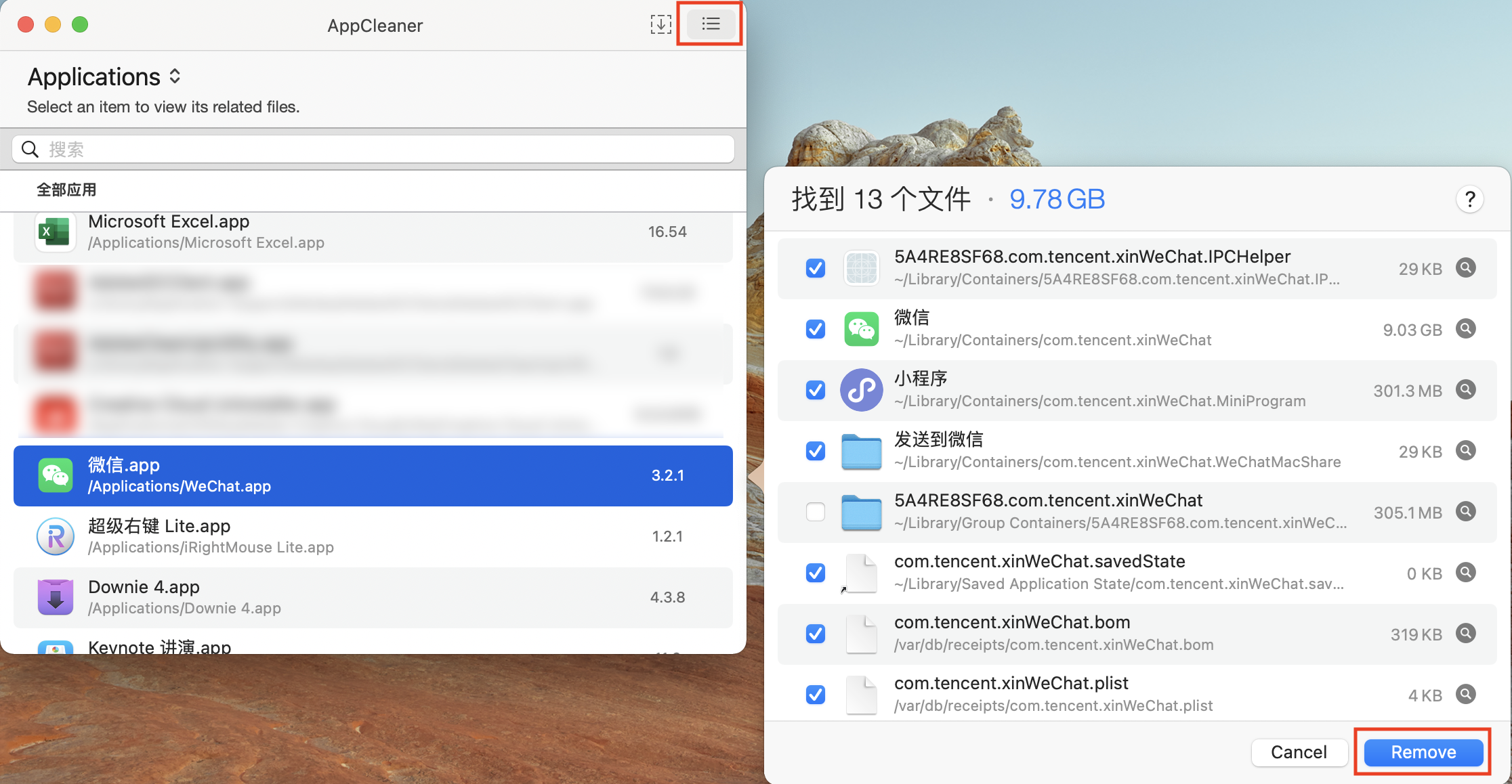
Task: Uncheck the 小程序 checkbox
Action: click(816, 390)
